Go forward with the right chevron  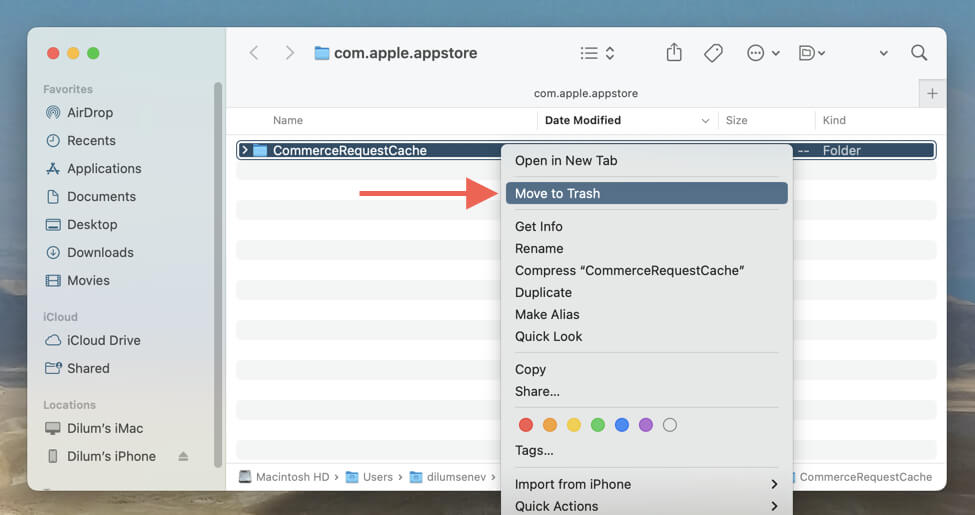[289, 53]
